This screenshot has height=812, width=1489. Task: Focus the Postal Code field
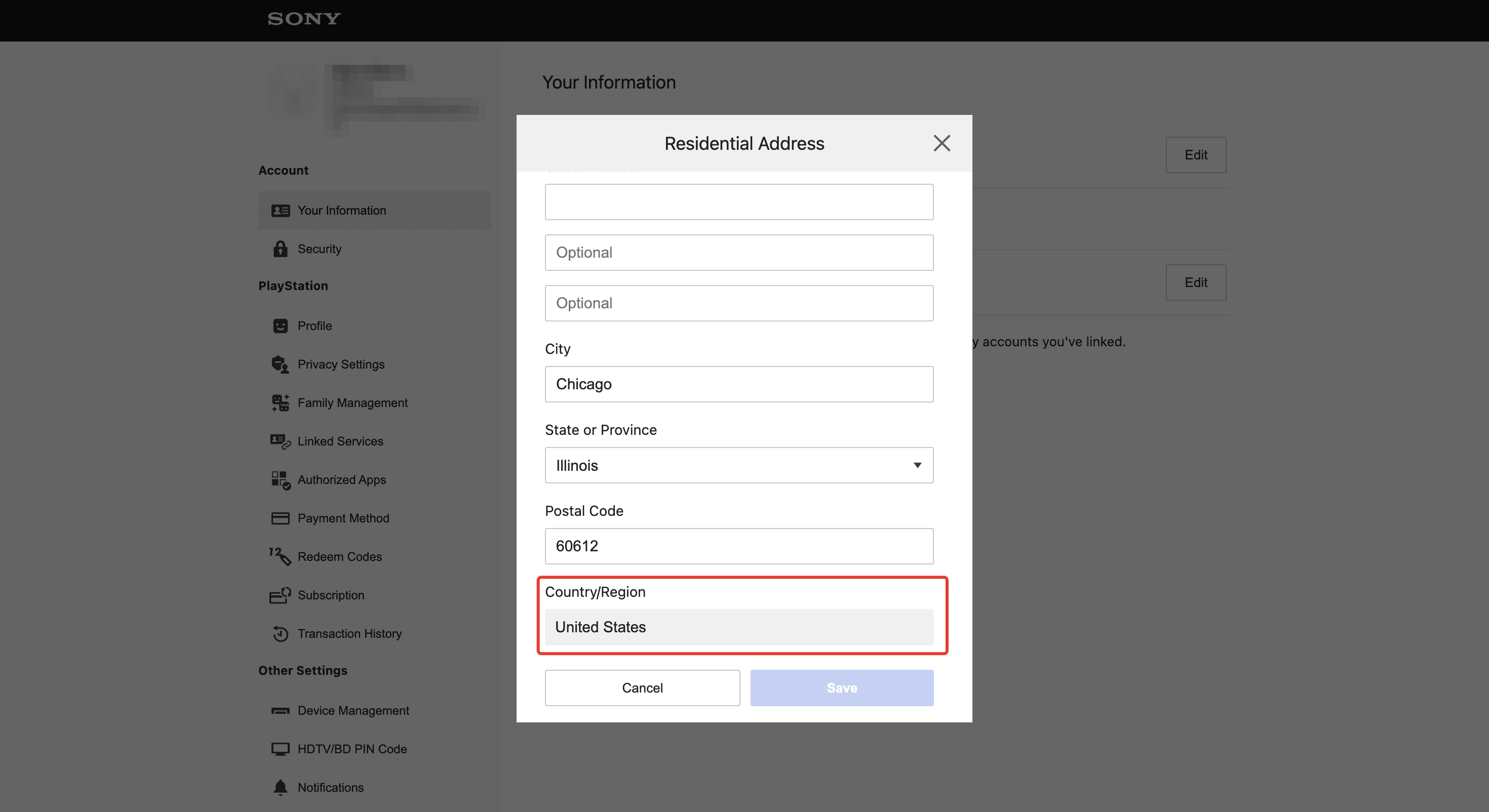coord(739,546)
